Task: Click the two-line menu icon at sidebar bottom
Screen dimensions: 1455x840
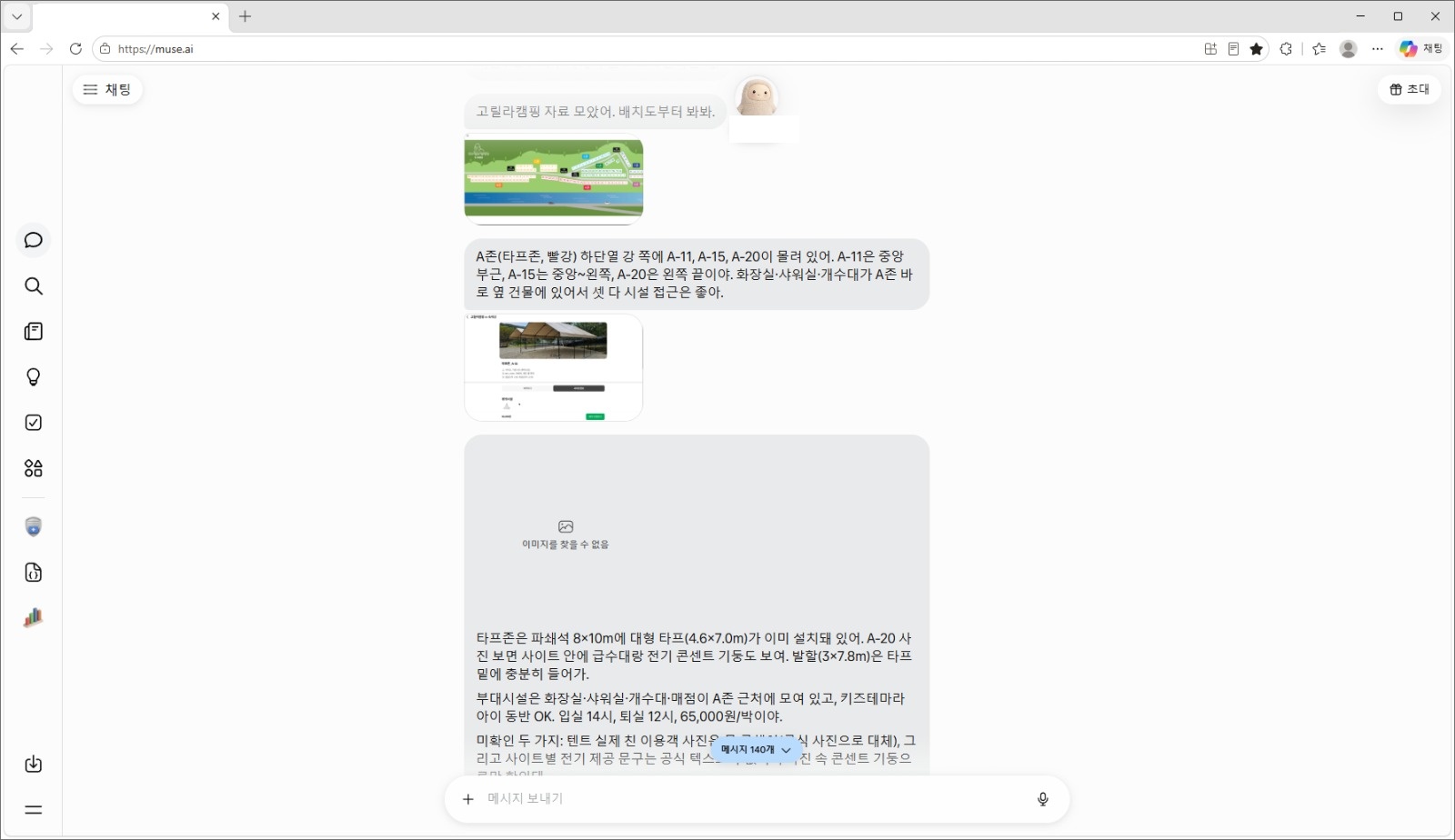Action: click(34, 810)
